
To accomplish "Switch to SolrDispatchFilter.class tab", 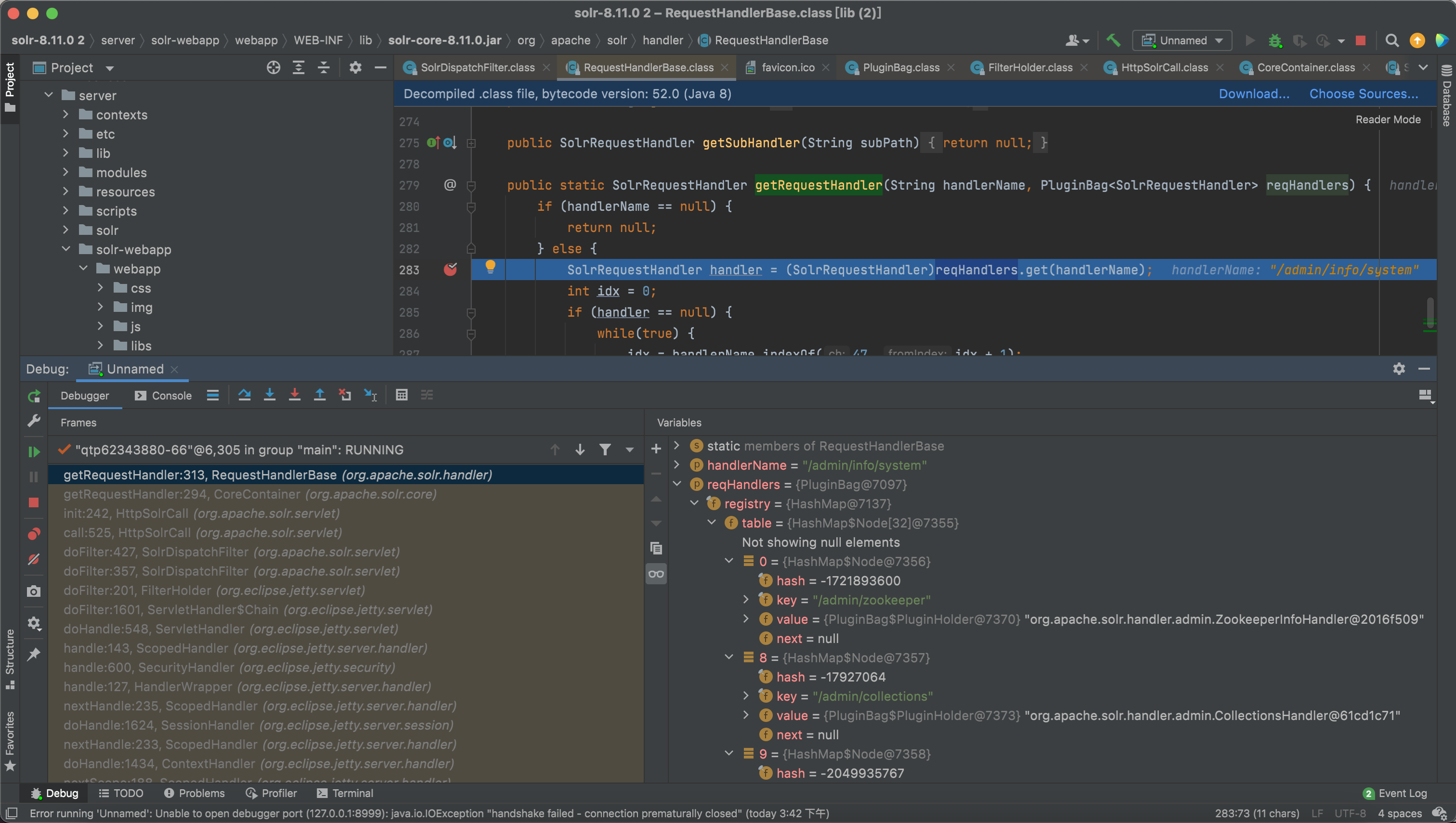I will coord(477,68).
